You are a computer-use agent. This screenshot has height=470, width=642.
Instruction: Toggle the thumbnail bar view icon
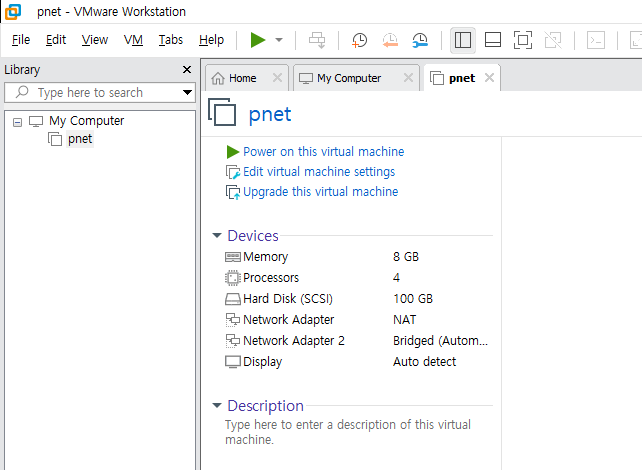pos(493,40)
